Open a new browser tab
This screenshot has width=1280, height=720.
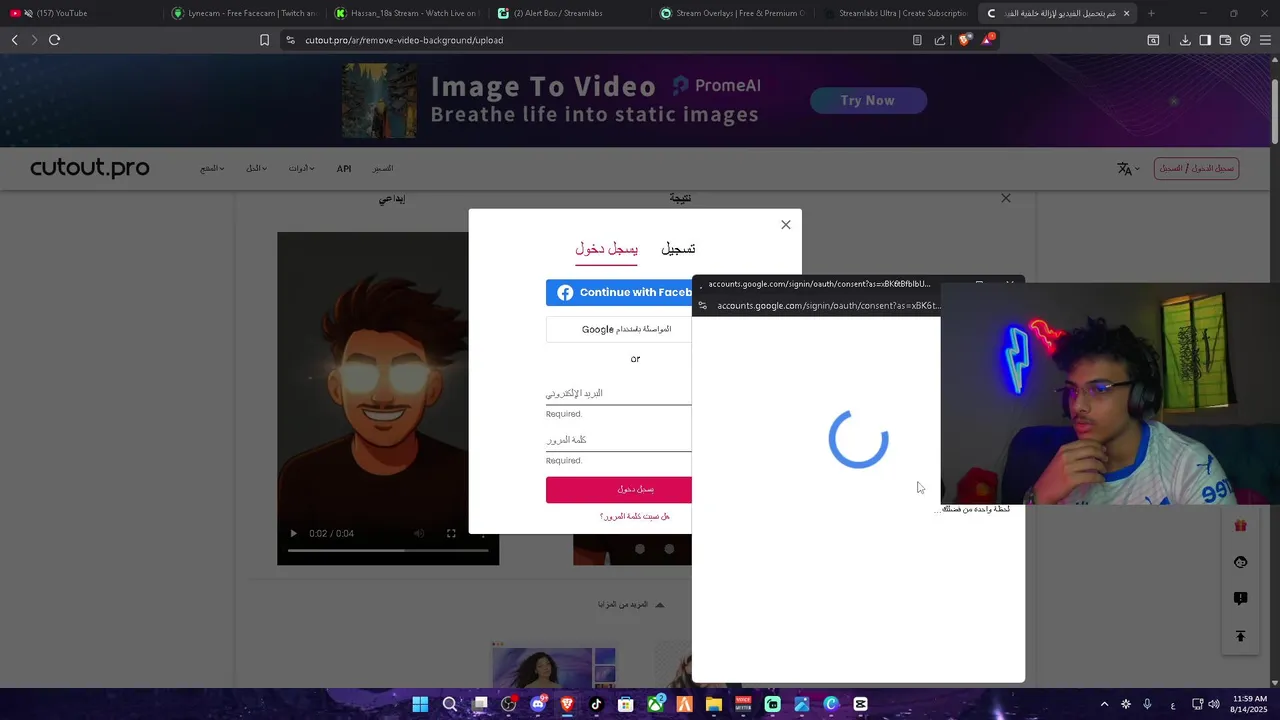[1151, 13]
